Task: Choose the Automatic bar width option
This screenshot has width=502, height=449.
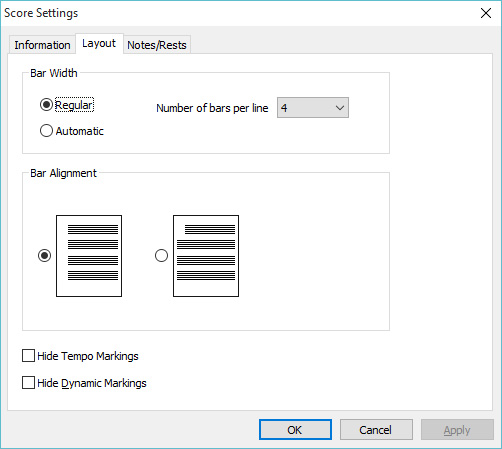Action: coord(72,131)
